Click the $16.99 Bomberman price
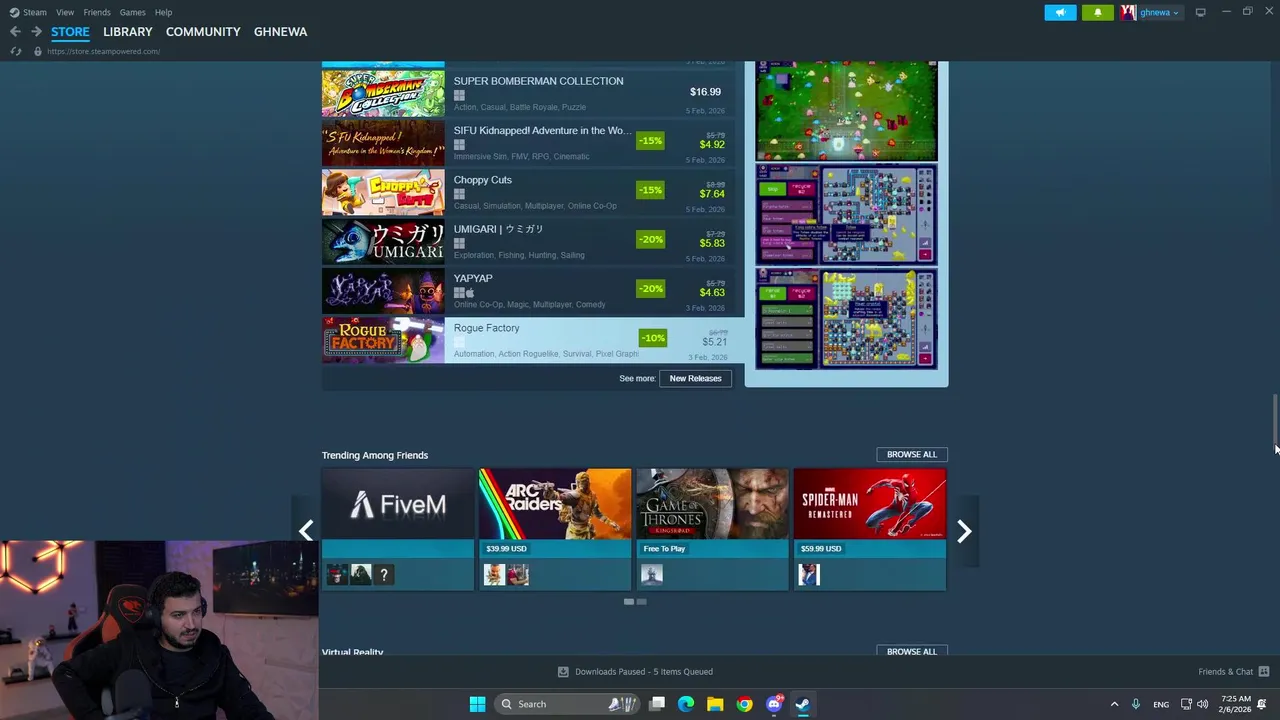 click(705, 92)
